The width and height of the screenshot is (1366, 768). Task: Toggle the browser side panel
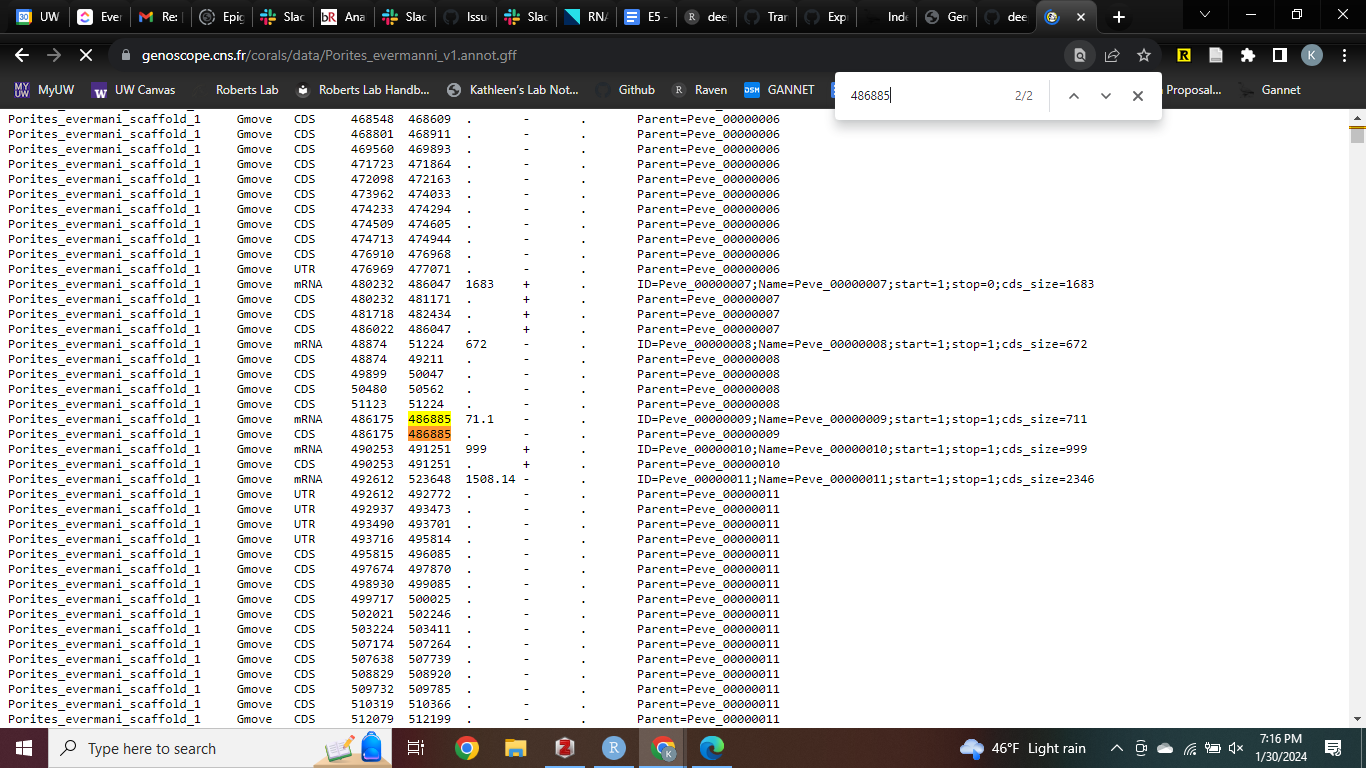pyautogui.click(x=1279, y=55)
